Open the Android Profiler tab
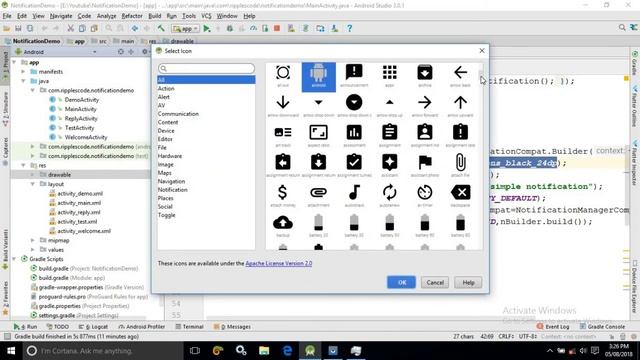 [x=142, y=327]
